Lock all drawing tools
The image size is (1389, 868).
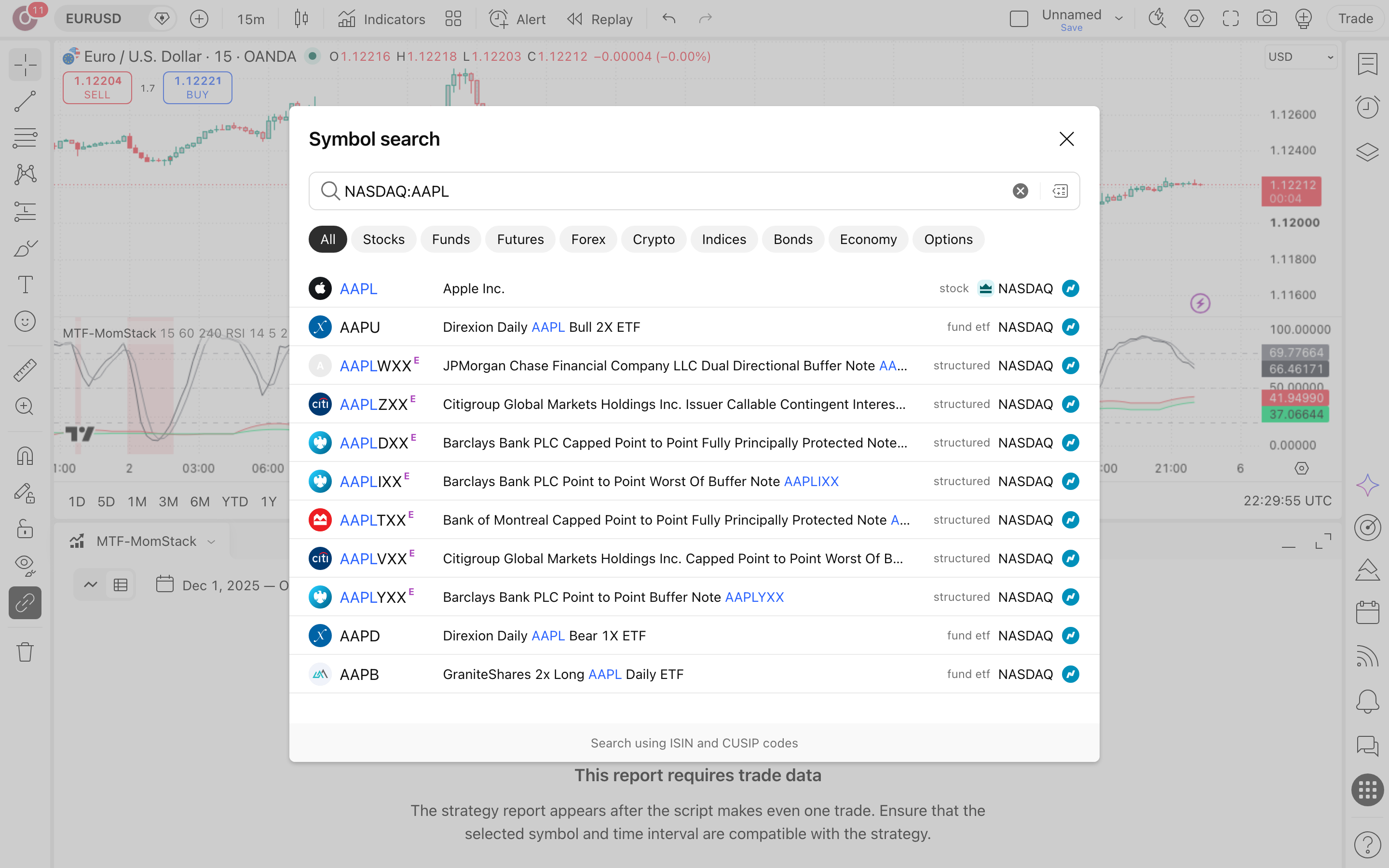(x=25, y=529)
